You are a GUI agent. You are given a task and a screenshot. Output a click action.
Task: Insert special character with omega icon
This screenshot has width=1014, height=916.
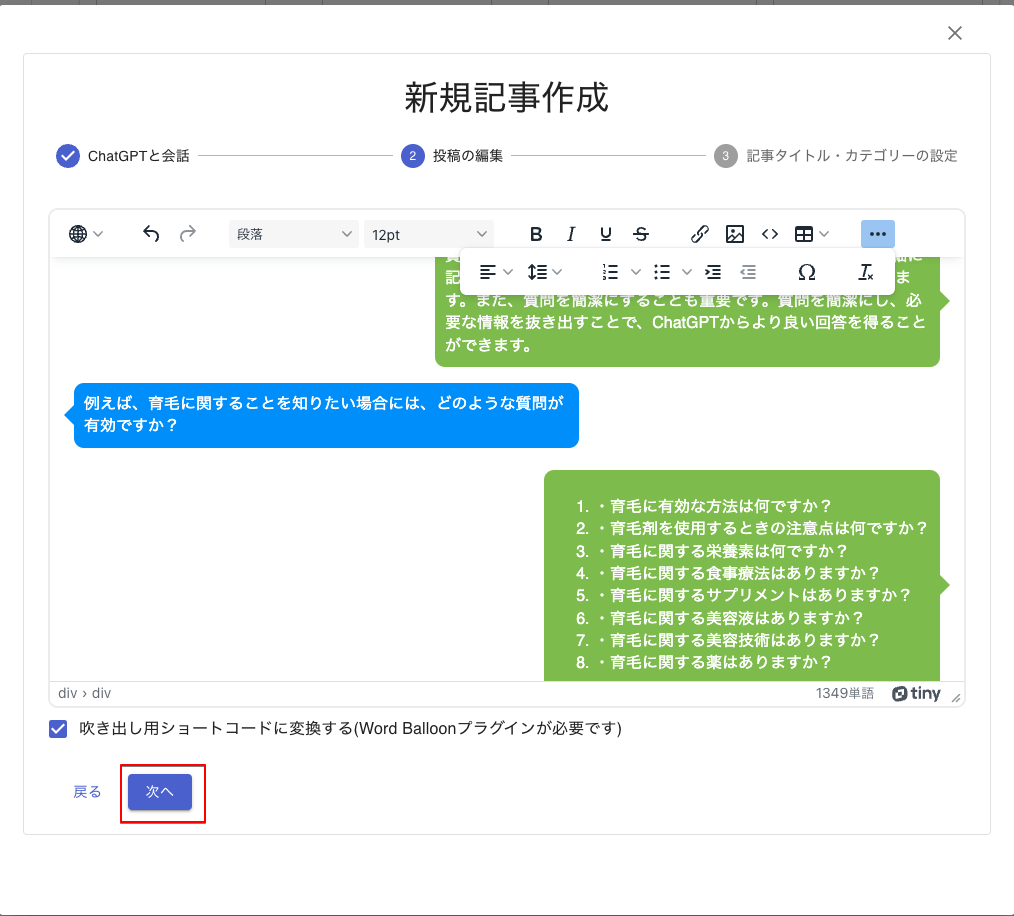pyautogui.click(x=806, y=272)
